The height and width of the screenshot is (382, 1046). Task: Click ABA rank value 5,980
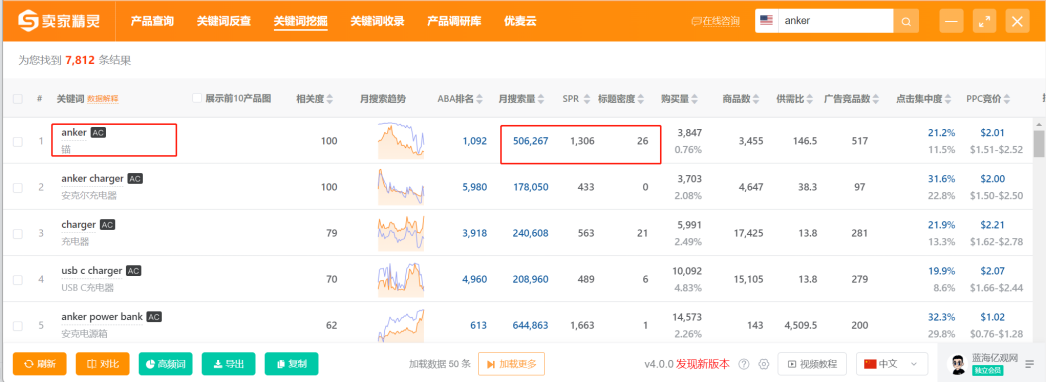(475, 187)
